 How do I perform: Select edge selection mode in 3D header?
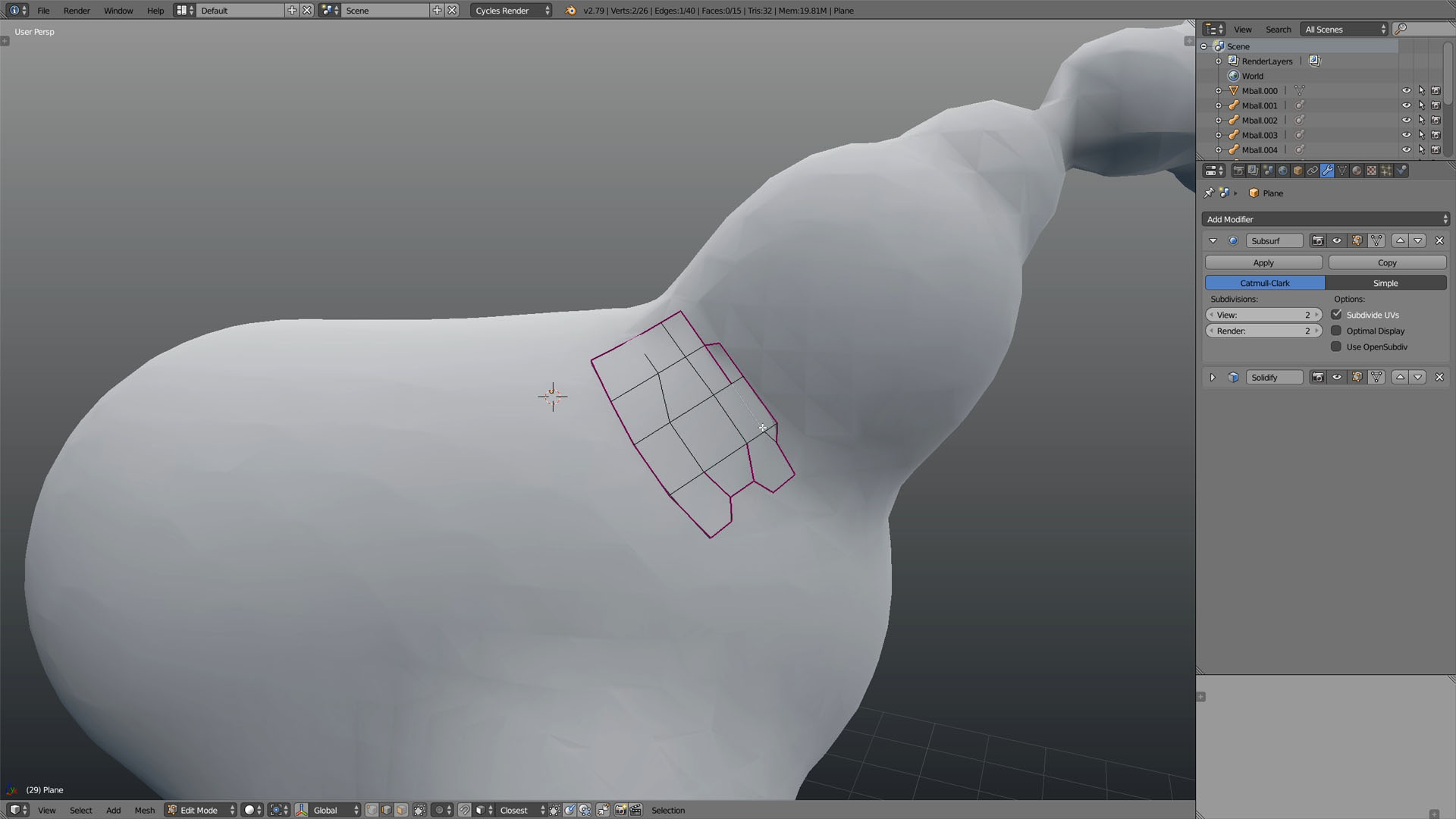coord(387,810)
